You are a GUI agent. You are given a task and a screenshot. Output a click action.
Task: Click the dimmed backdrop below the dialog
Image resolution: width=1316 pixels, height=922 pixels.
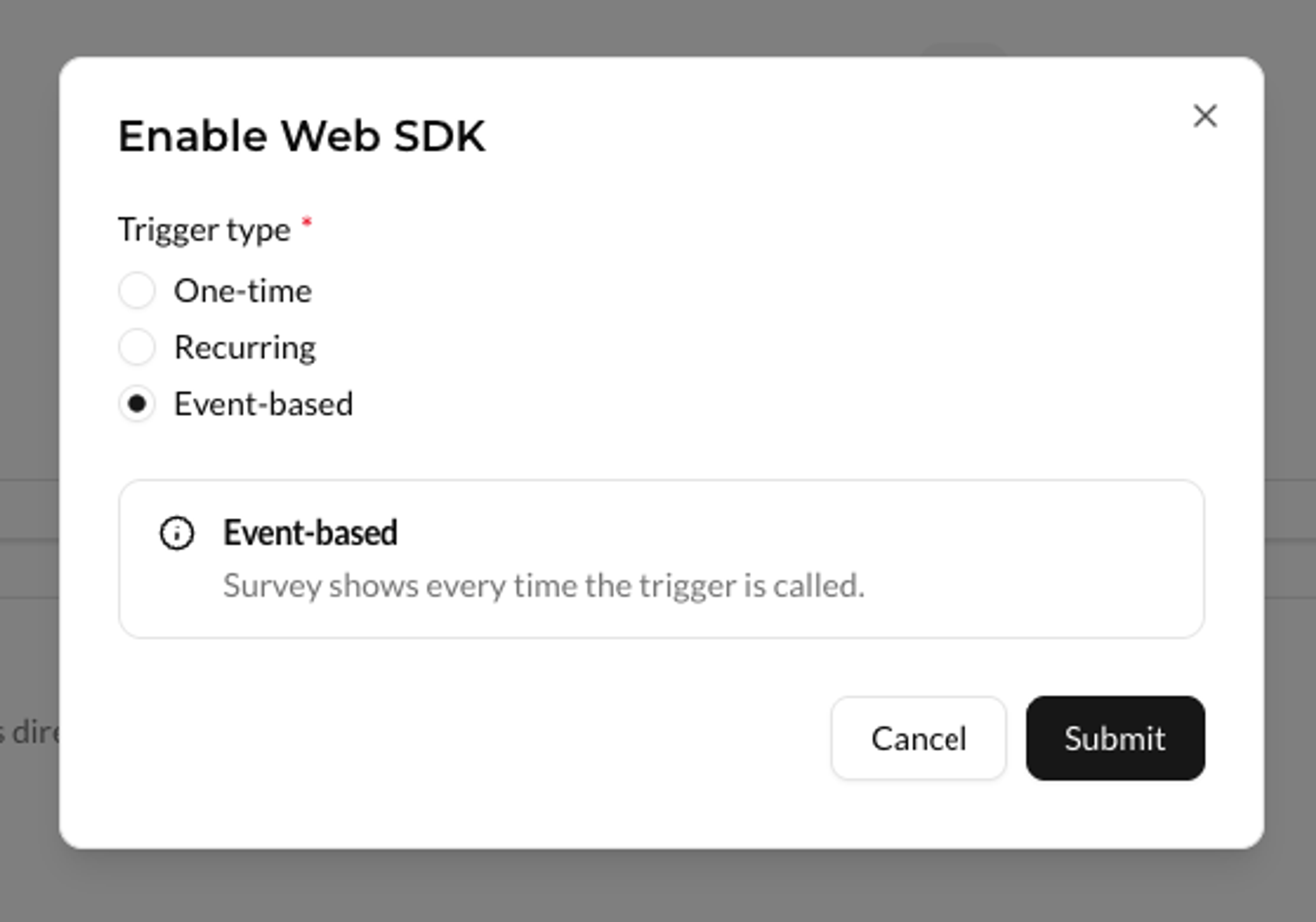(631, 888)
